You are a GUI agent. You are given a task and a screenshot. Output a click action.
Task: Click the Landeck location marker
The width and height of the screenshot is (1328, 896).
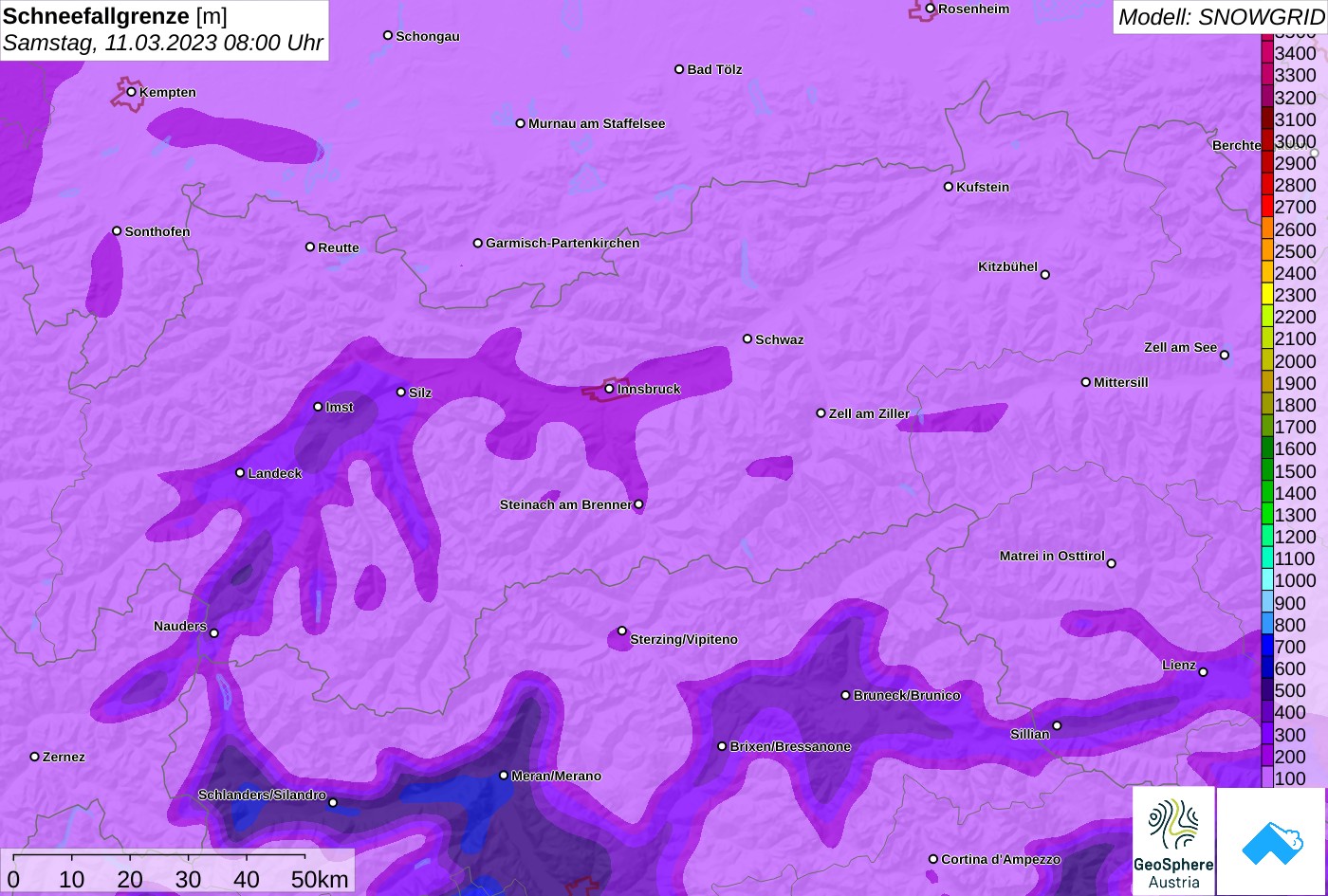pyautogui.click(x=240, y=473)
